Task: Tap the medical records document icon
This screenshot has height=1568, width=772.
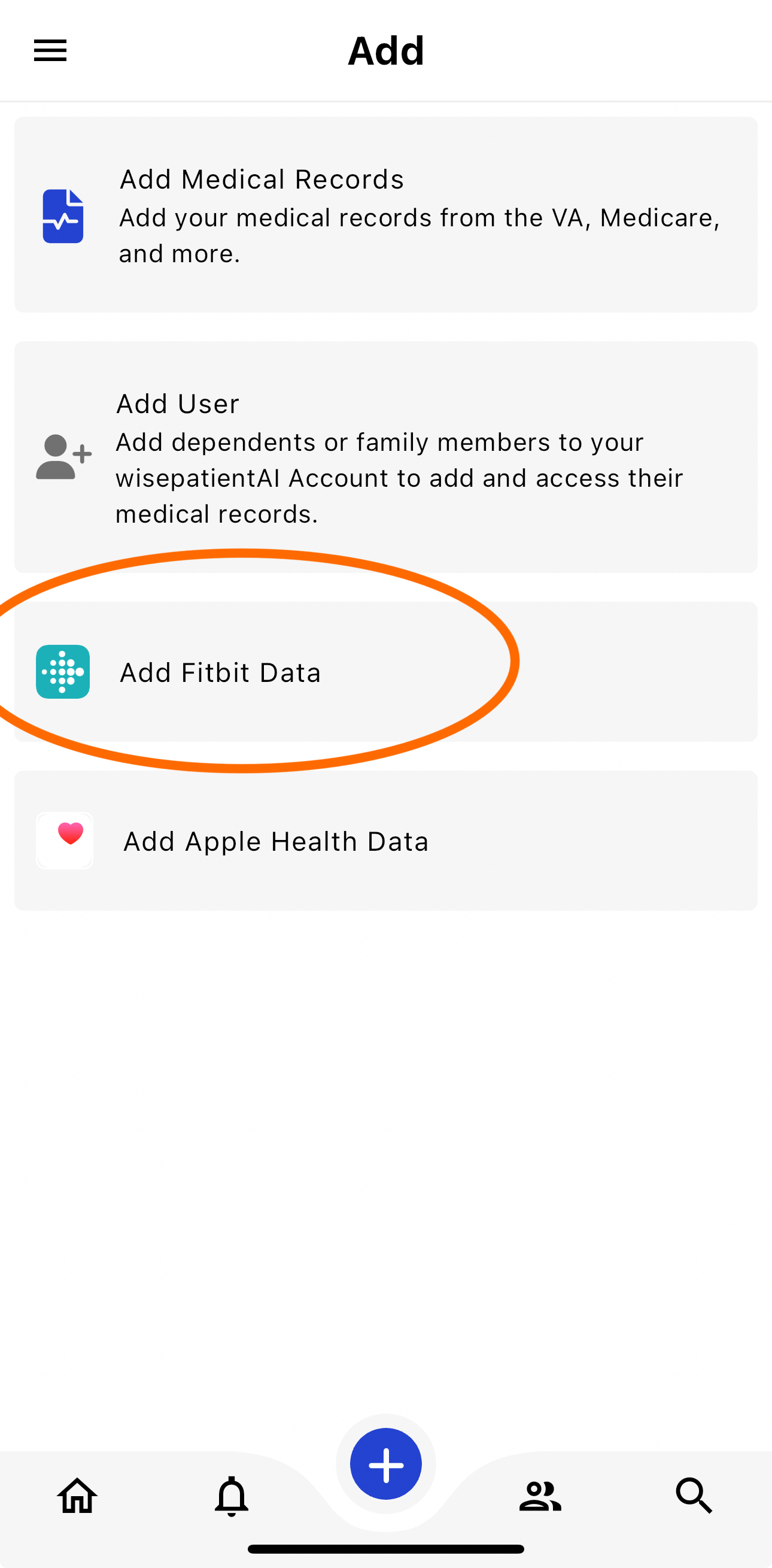Action: click(63, 216)
